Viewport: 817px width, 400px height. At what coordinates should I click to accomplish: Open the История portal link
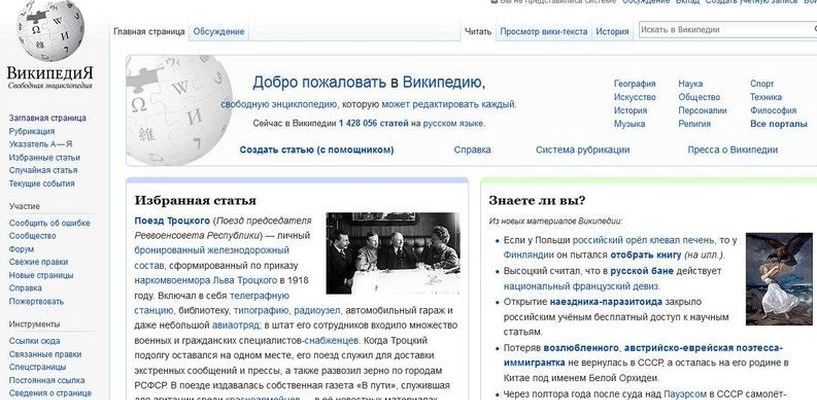[630, 110]
